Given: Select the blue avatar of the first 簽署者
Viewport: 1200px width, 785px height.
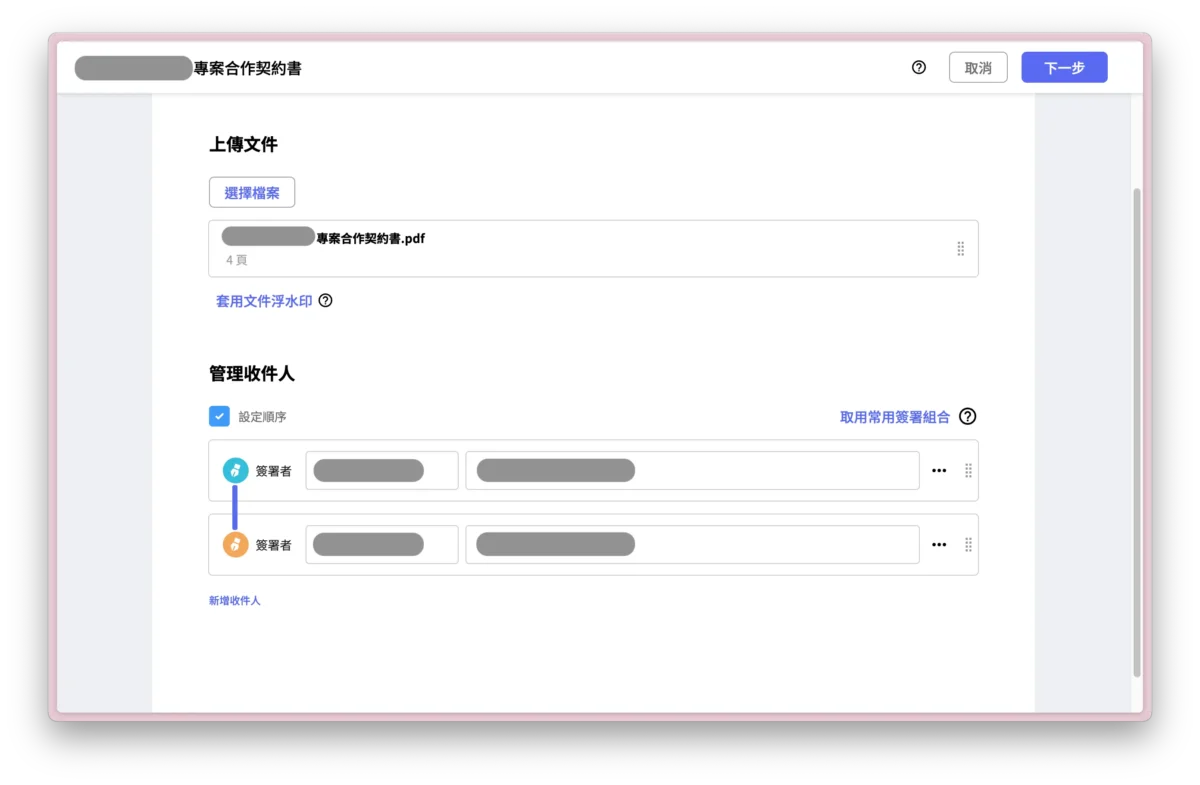Looking at the screenshot, I should tap(235, 470).
